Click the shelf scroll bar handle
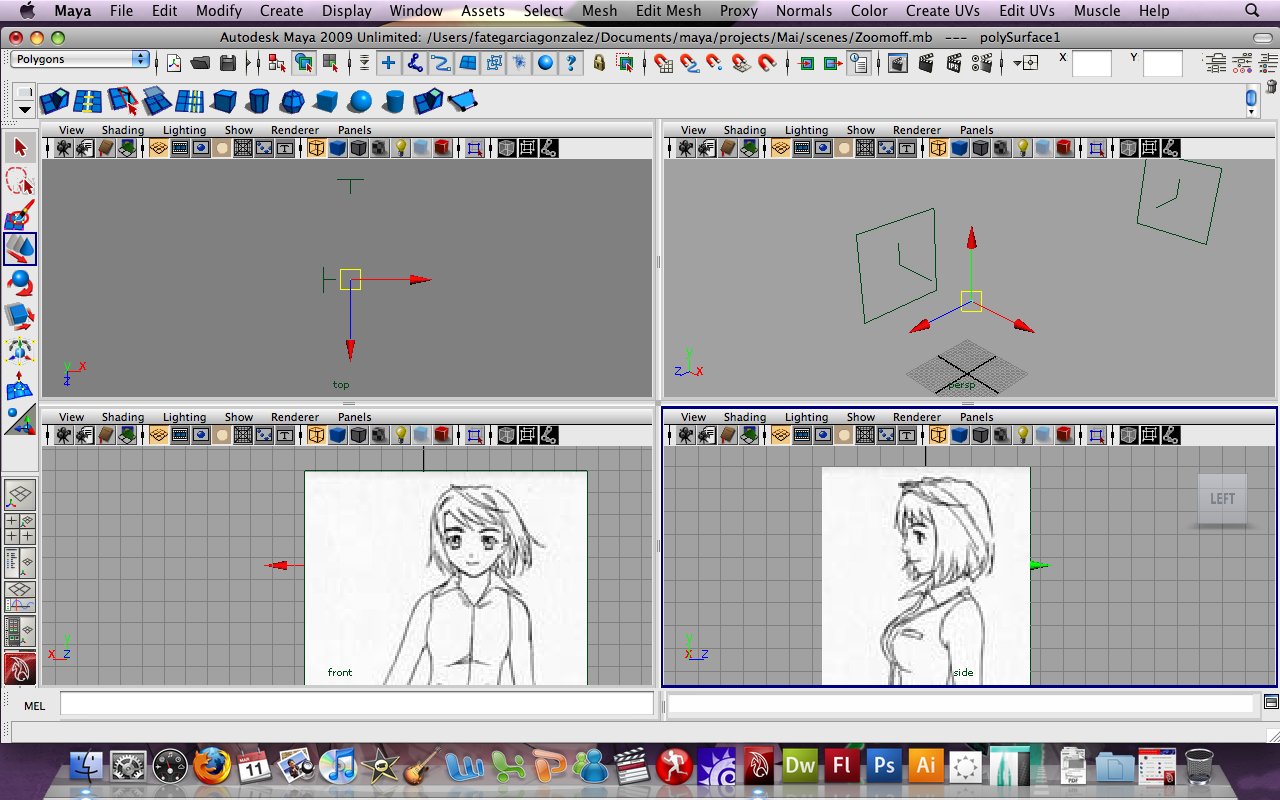This screenshot has height=800, width=1280. (1251, 97)
